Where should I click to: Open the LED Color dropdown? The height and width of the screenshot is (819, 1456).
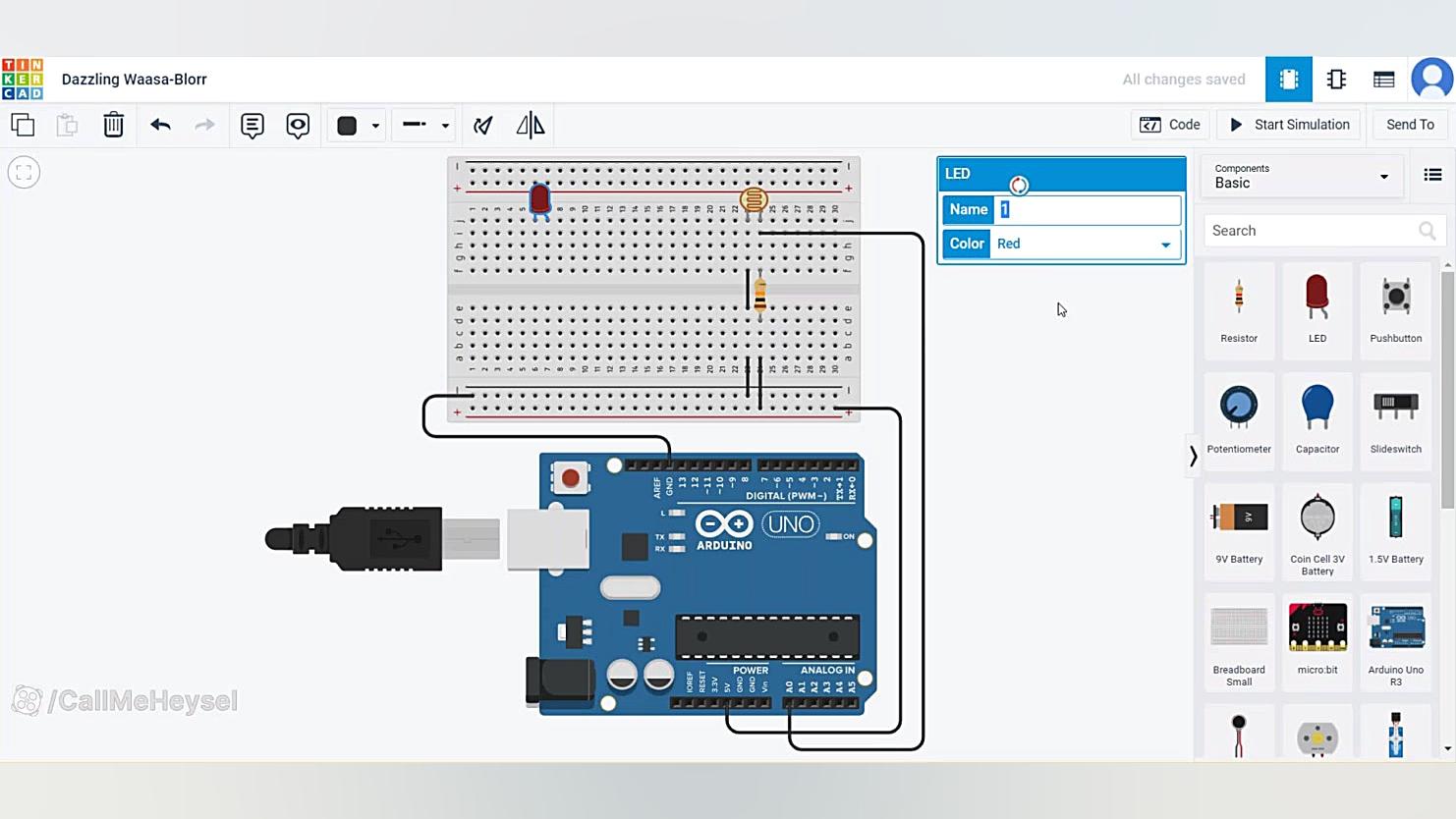pyautogui.click(x=1085, y=244)
